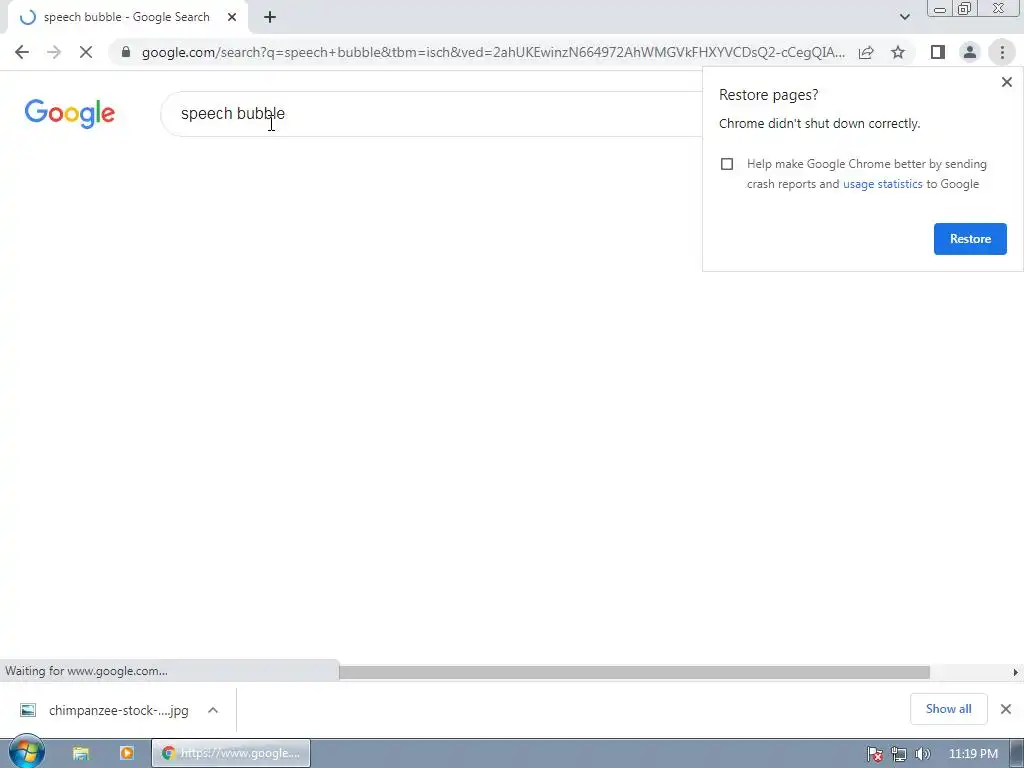Go back using the browser back arrow
The image size is (1024, 768).
pyautogui.click(x=22, y=52)
